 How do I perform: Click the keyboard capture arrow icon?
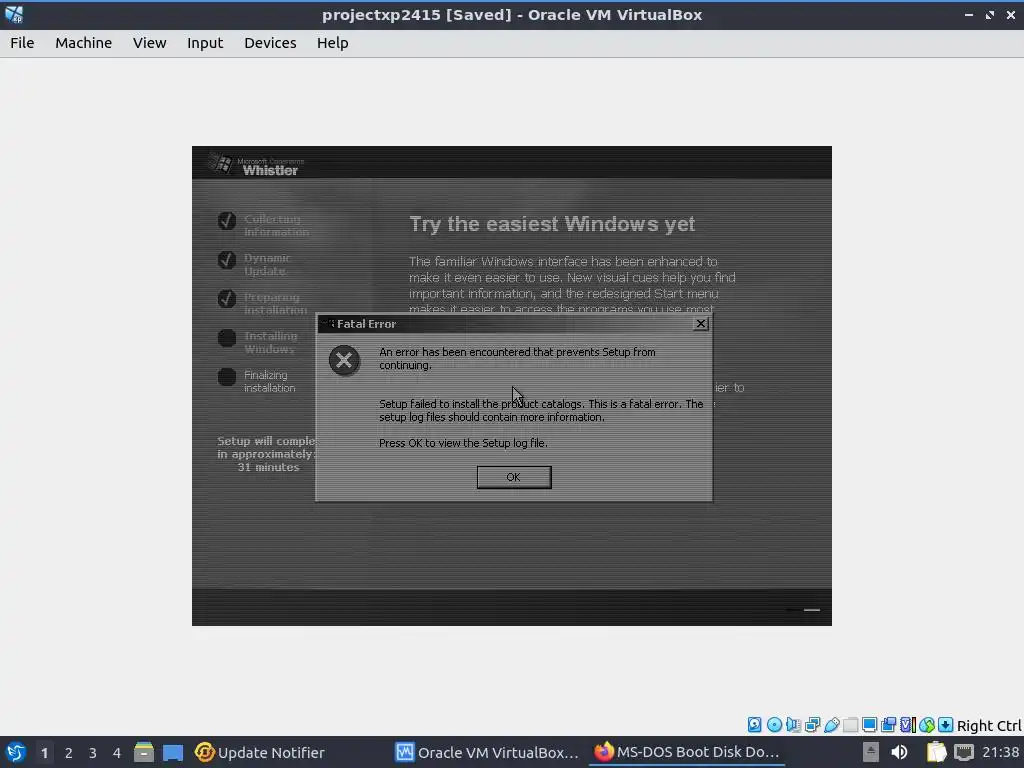point(946,724)
